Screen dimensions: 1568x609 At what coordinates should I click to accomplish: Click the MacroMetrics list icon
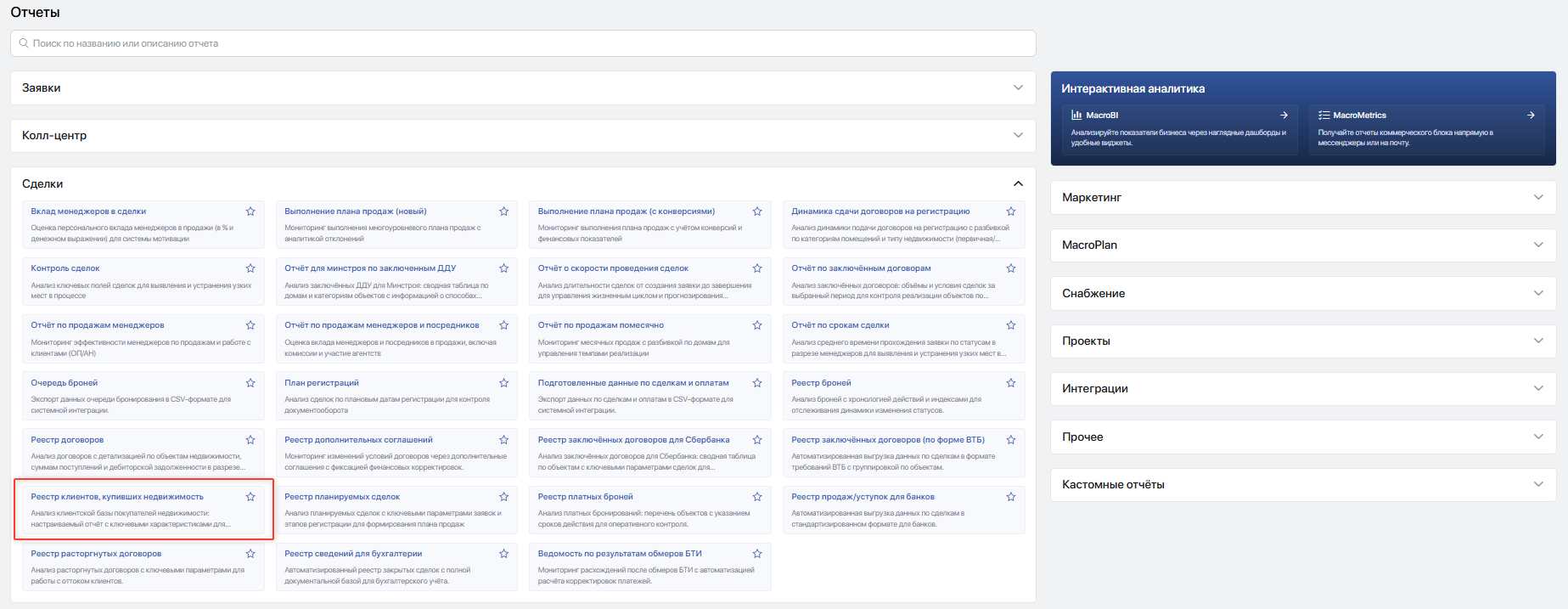1324,115
